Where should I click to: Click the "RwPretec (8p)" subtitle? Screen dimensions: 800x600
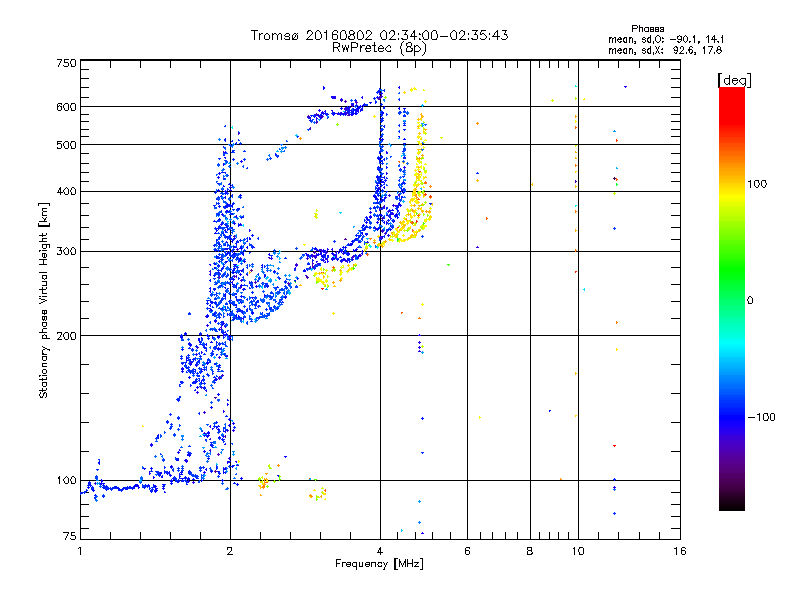[x=379, y=48]
